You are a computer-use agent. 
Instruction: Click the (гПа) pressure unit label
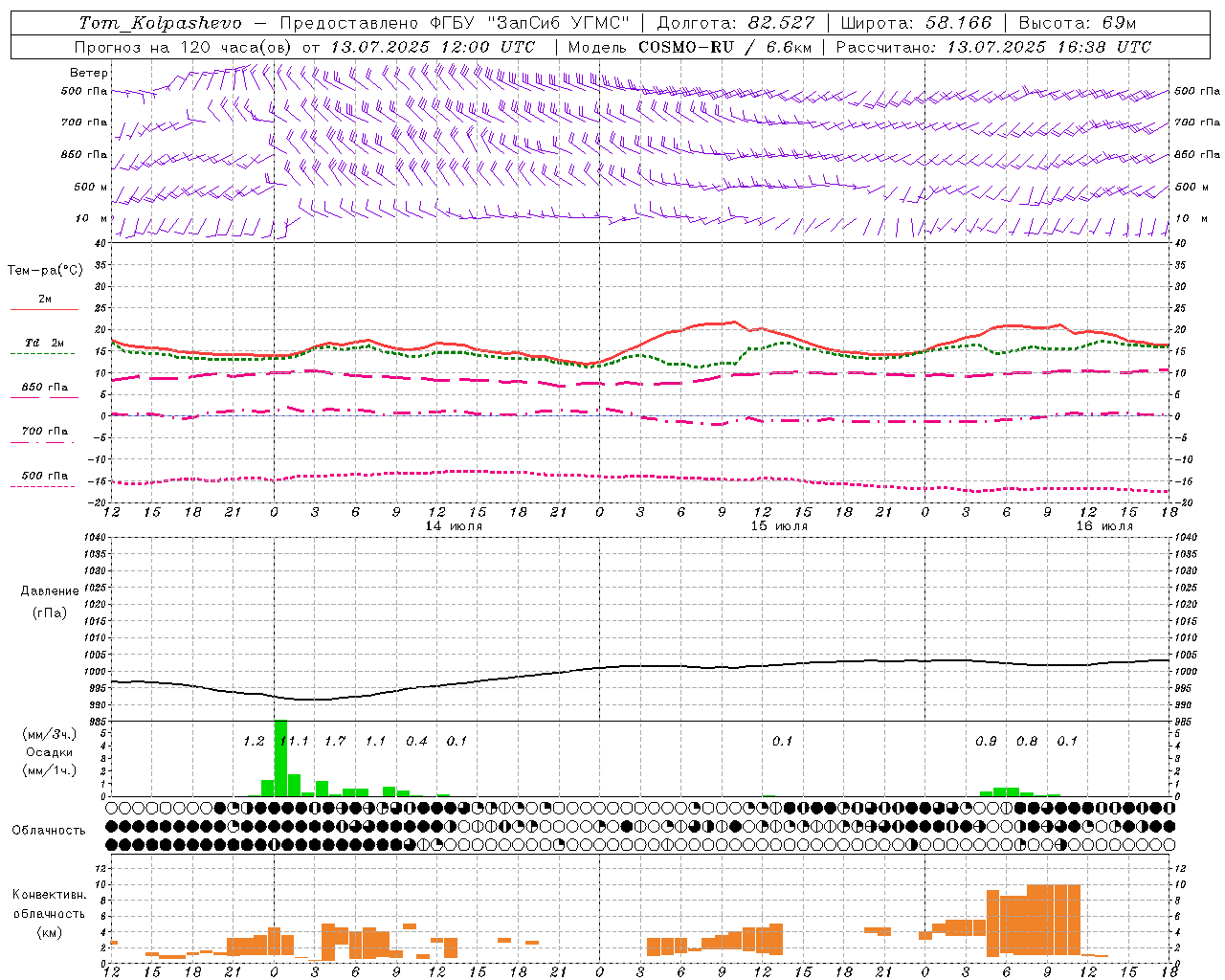[50, 613]
